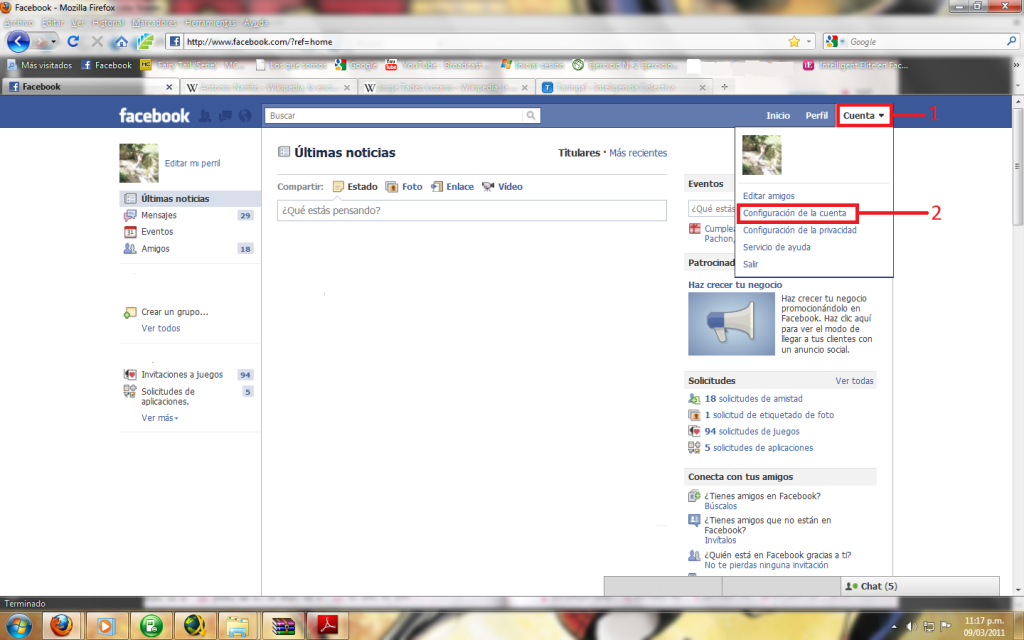Open Más visitados bookmark

click(40, 65)
